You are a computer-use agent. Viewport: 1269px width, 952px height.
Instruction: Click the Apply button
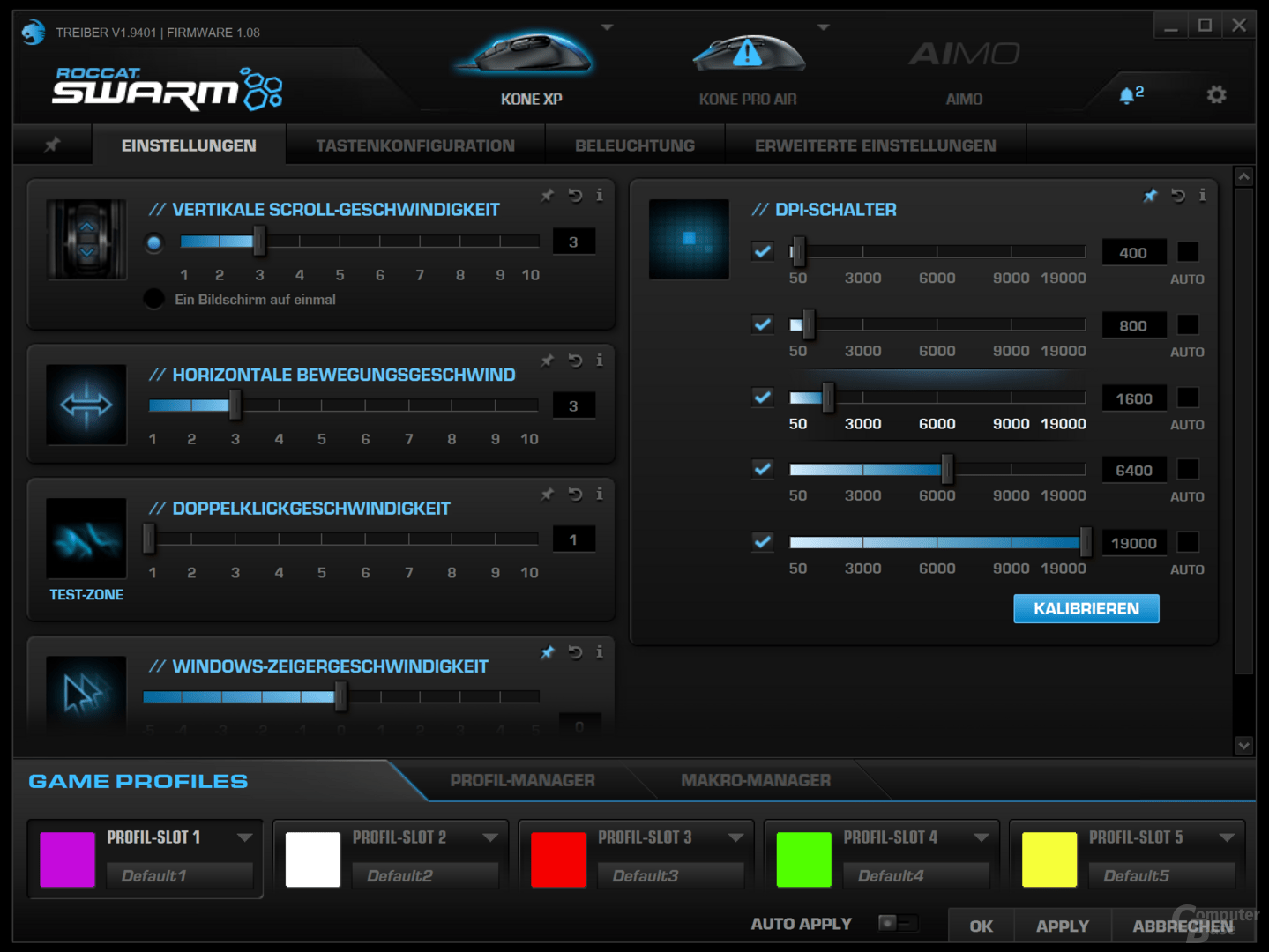(1062, 926)
